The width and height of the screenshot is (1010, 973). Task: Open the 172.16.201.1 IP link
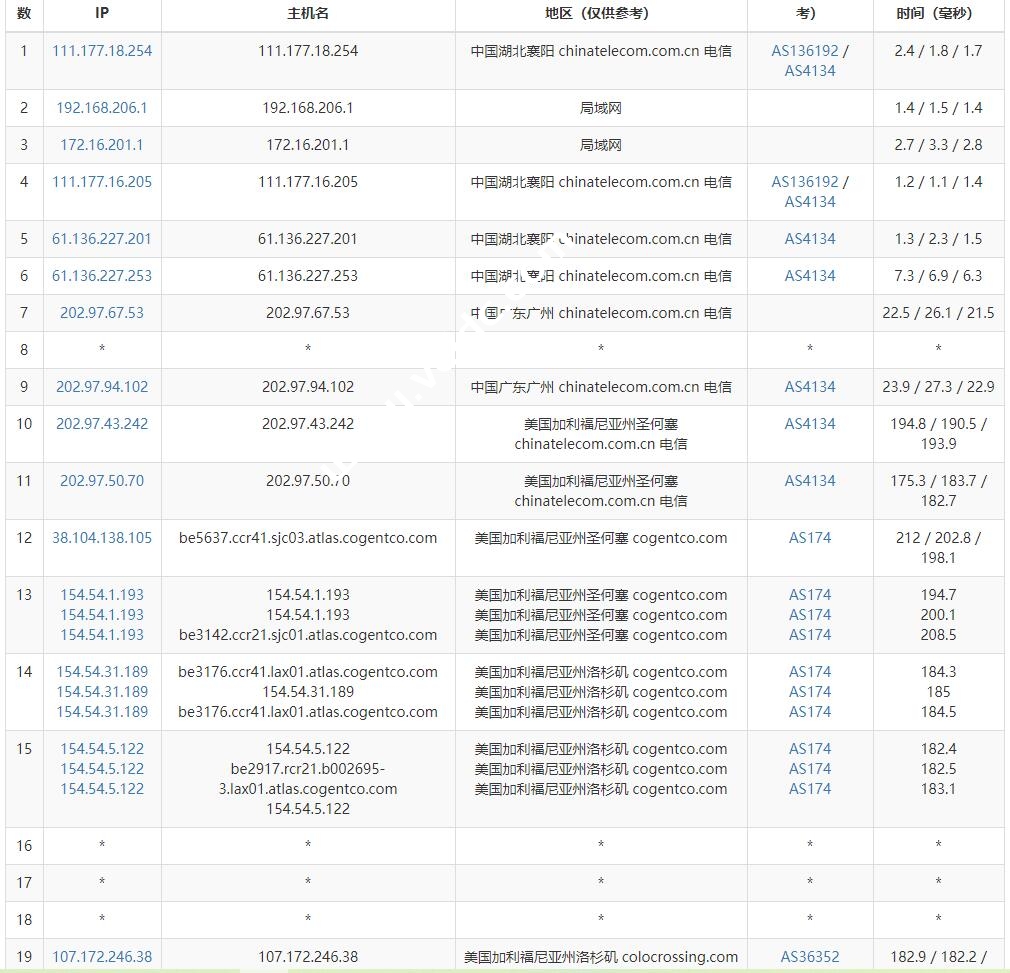(x=102, y=145)
